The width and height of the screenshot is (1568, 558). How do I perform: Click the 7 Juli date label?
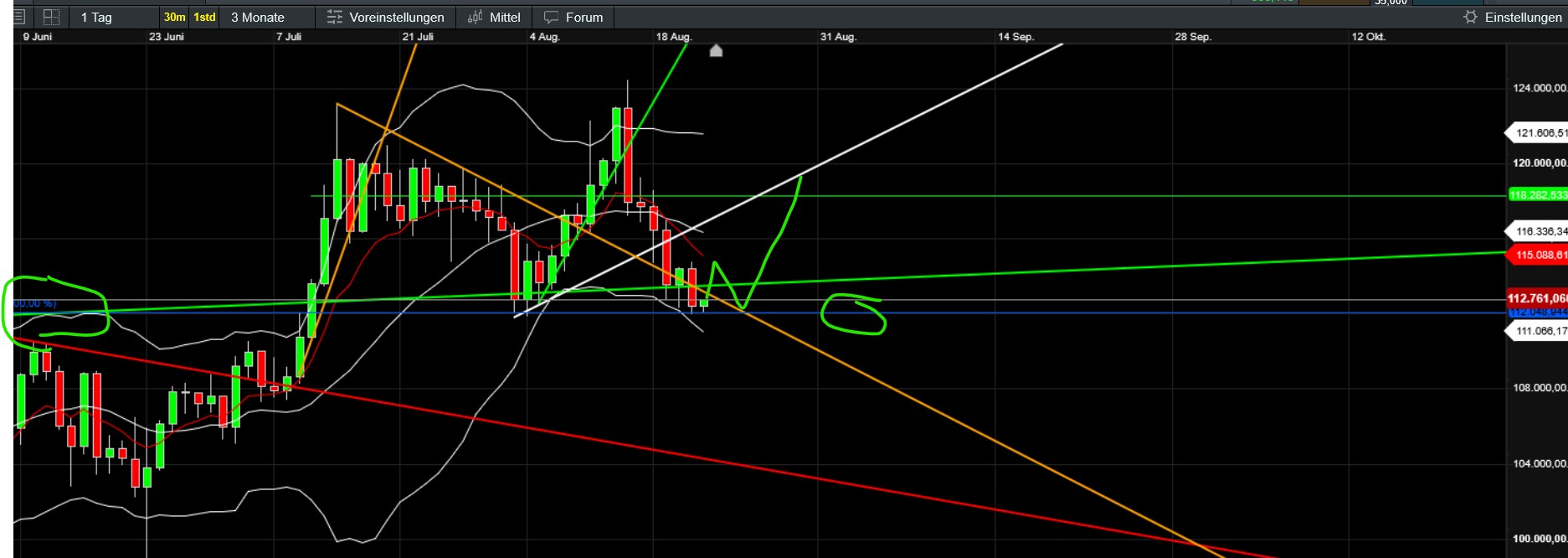tap(289, 37)
